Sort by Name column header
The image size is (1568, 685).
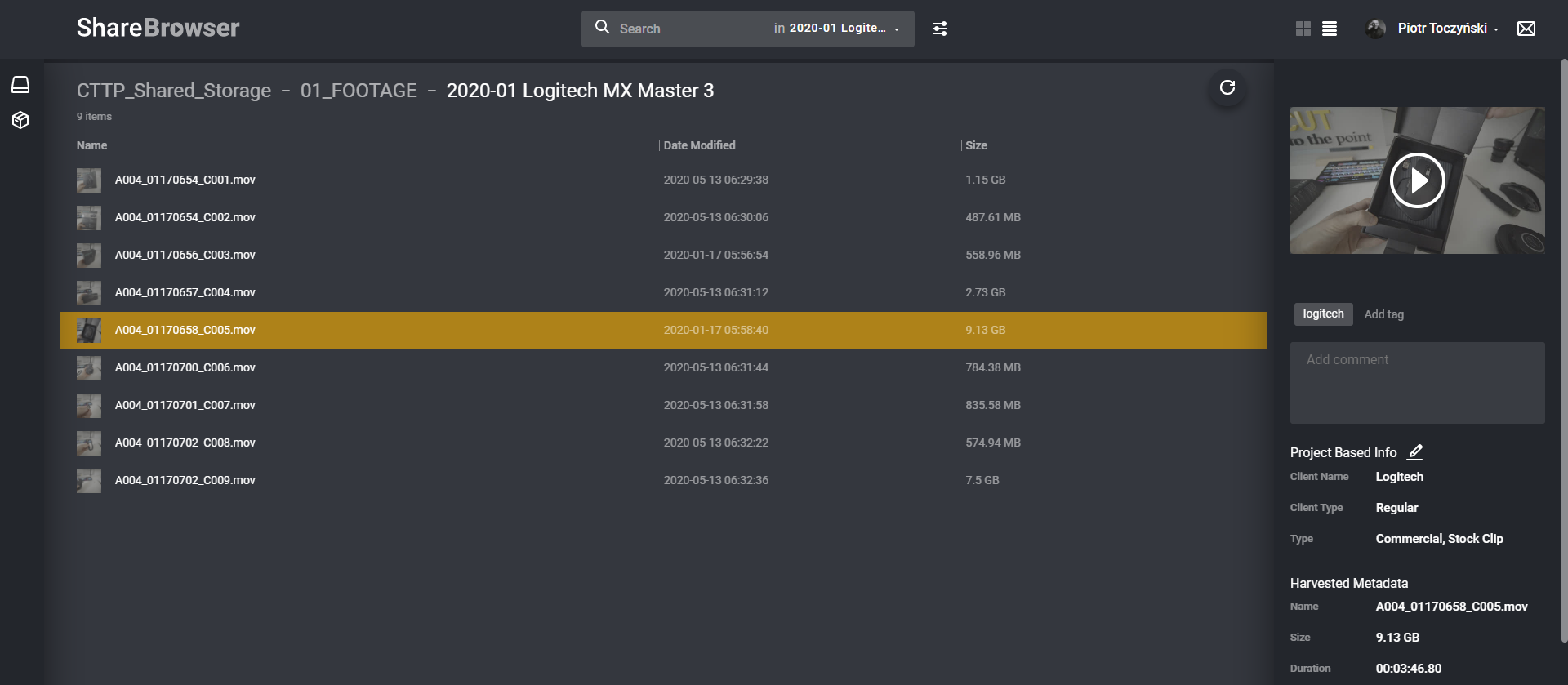(91, 145)
